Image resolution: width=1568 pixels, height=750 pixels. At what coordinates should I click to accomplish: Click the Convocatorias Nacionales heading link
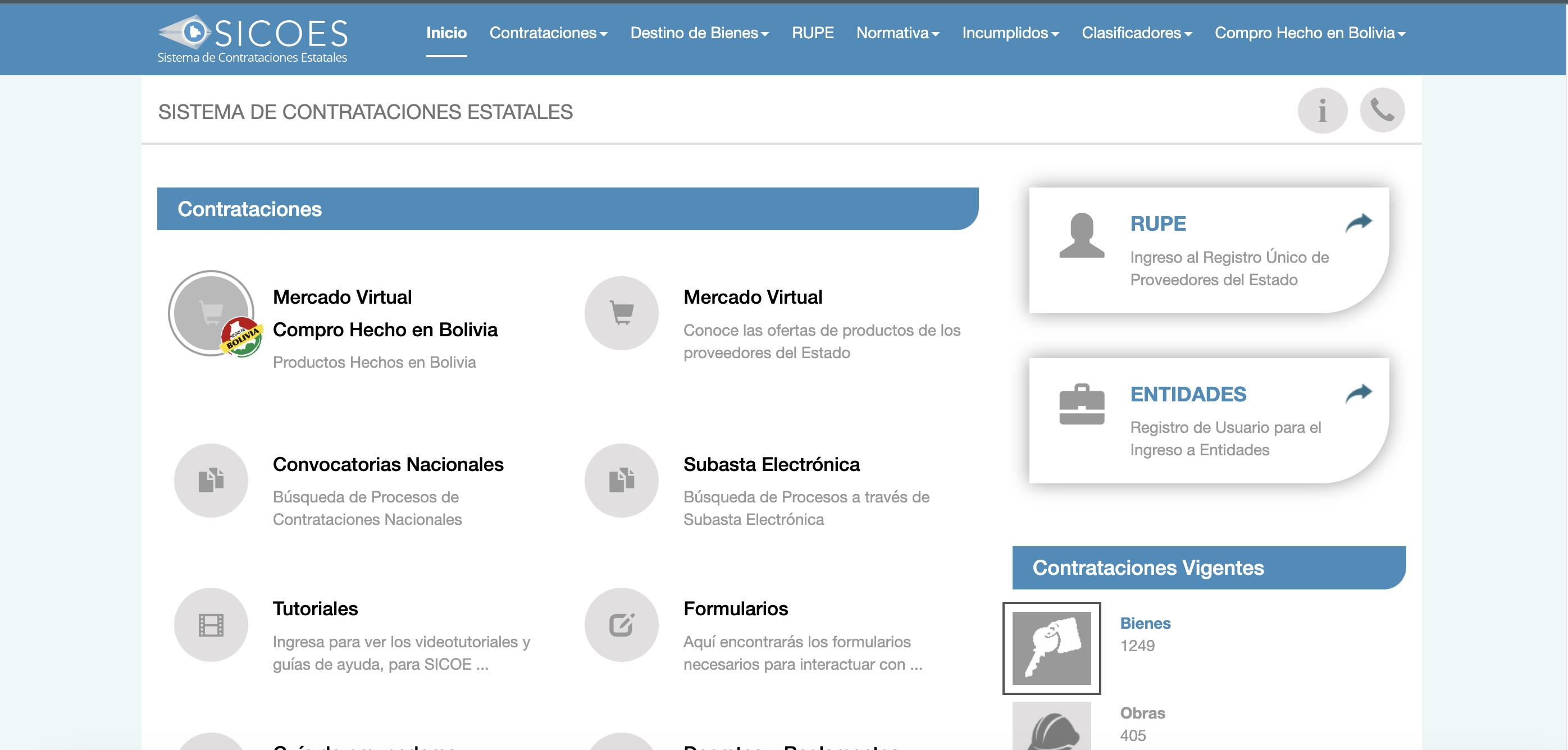388,465
